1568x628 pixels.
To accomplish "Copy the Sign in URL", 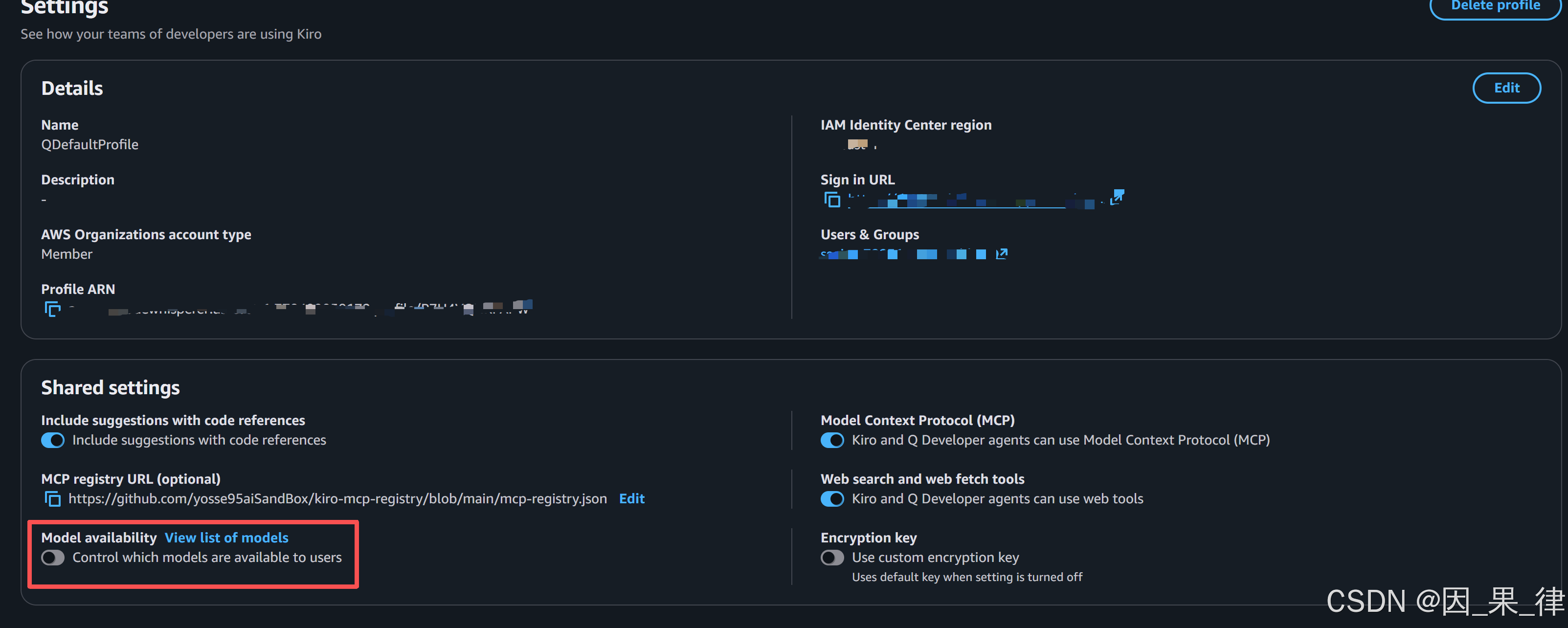I will coord(831,199).
